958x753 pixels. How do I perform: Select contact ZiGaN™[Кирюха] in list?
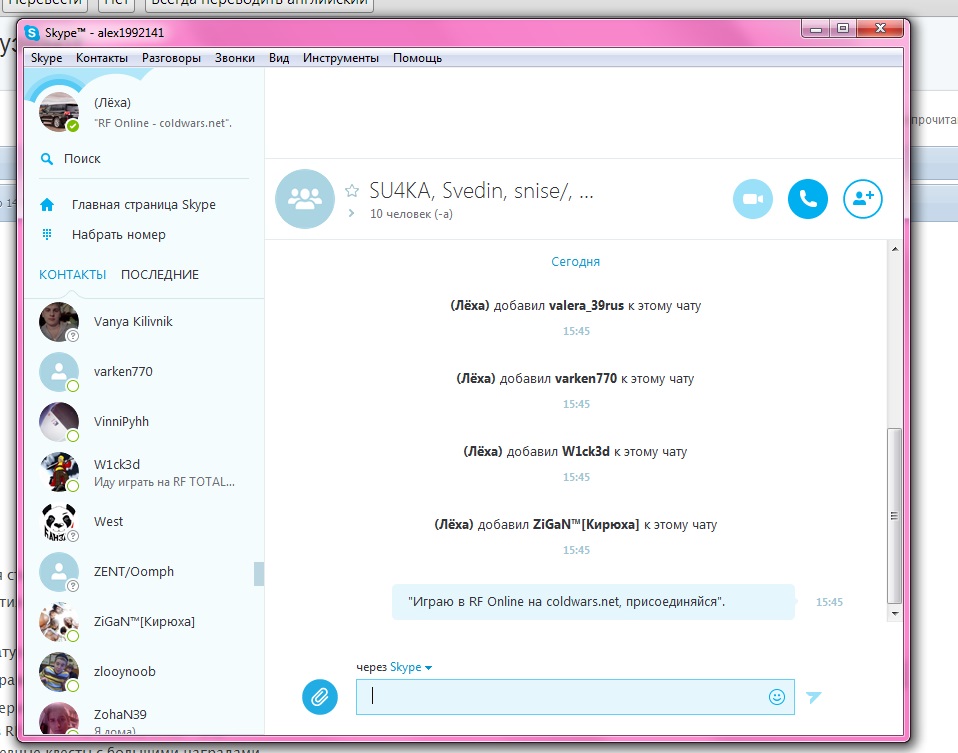click(144, 622)
